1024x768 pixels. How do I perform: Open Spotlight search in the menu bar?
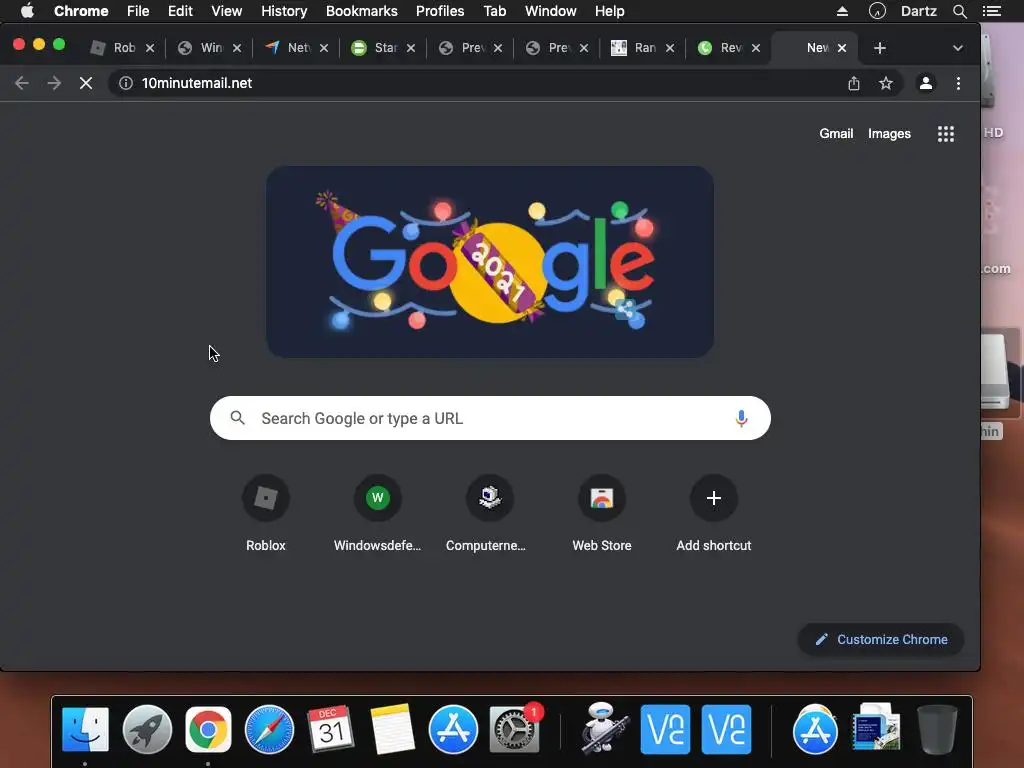tap(959, 11)
